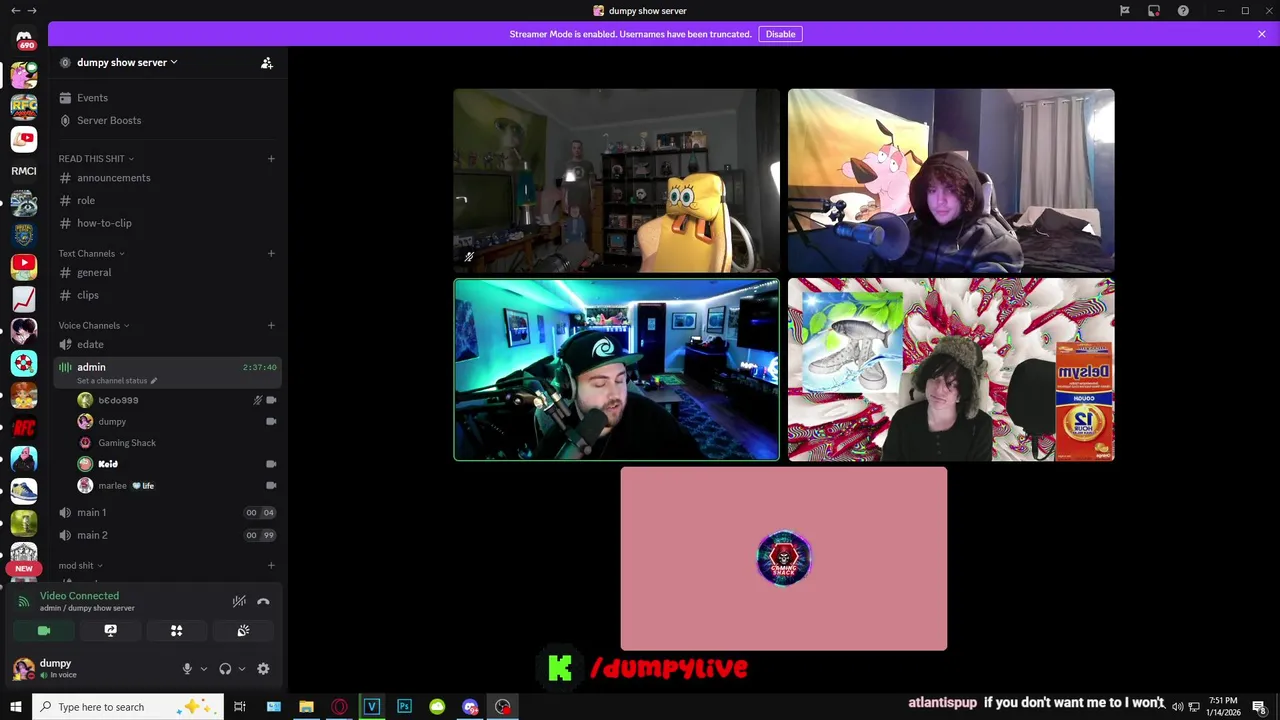This screenshot has width=1280, height=720.
Task: Mute your microphone
Action: 187,669
